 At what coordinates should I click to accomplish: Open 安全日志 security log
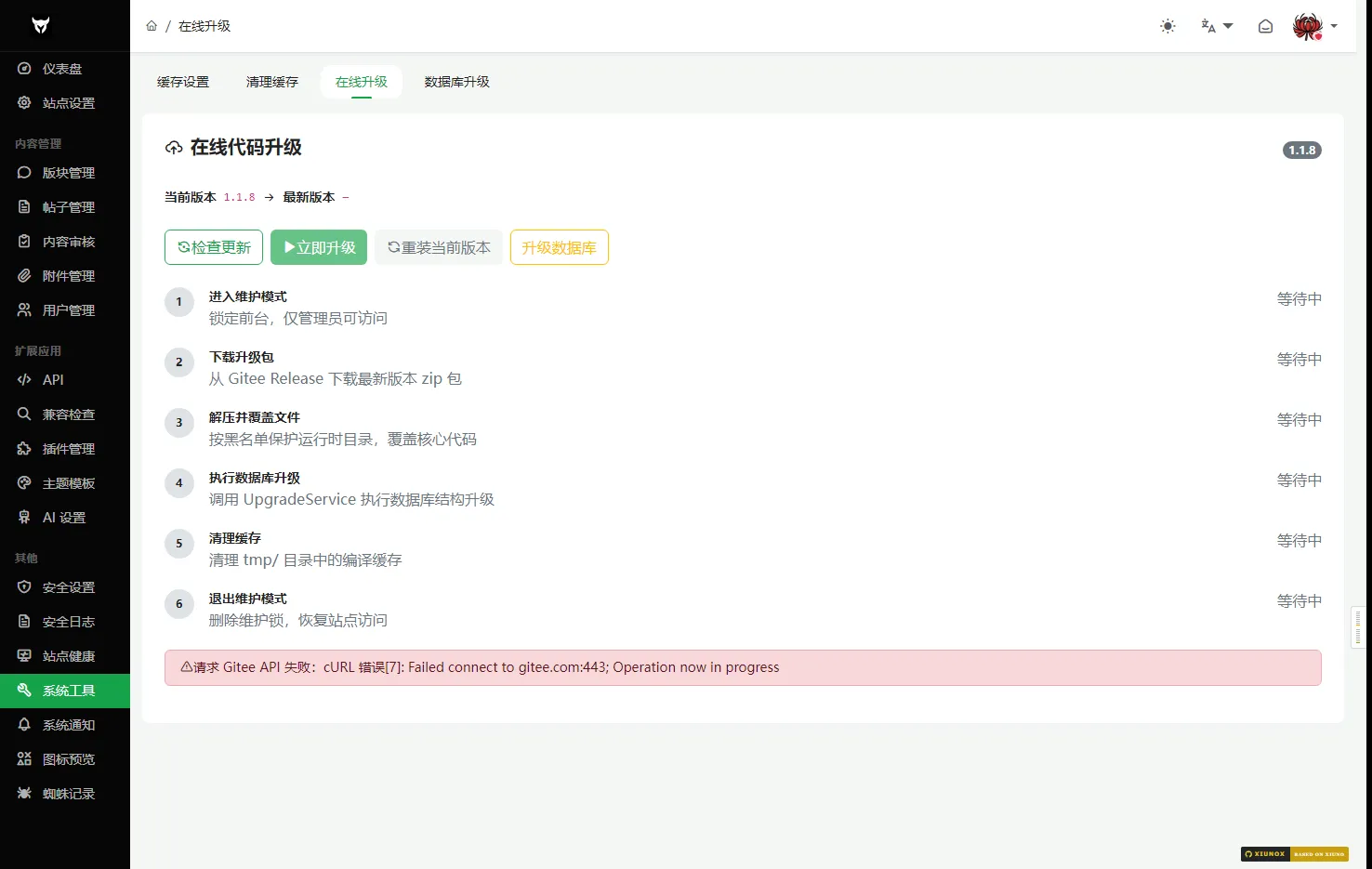(x=65, y=622)
